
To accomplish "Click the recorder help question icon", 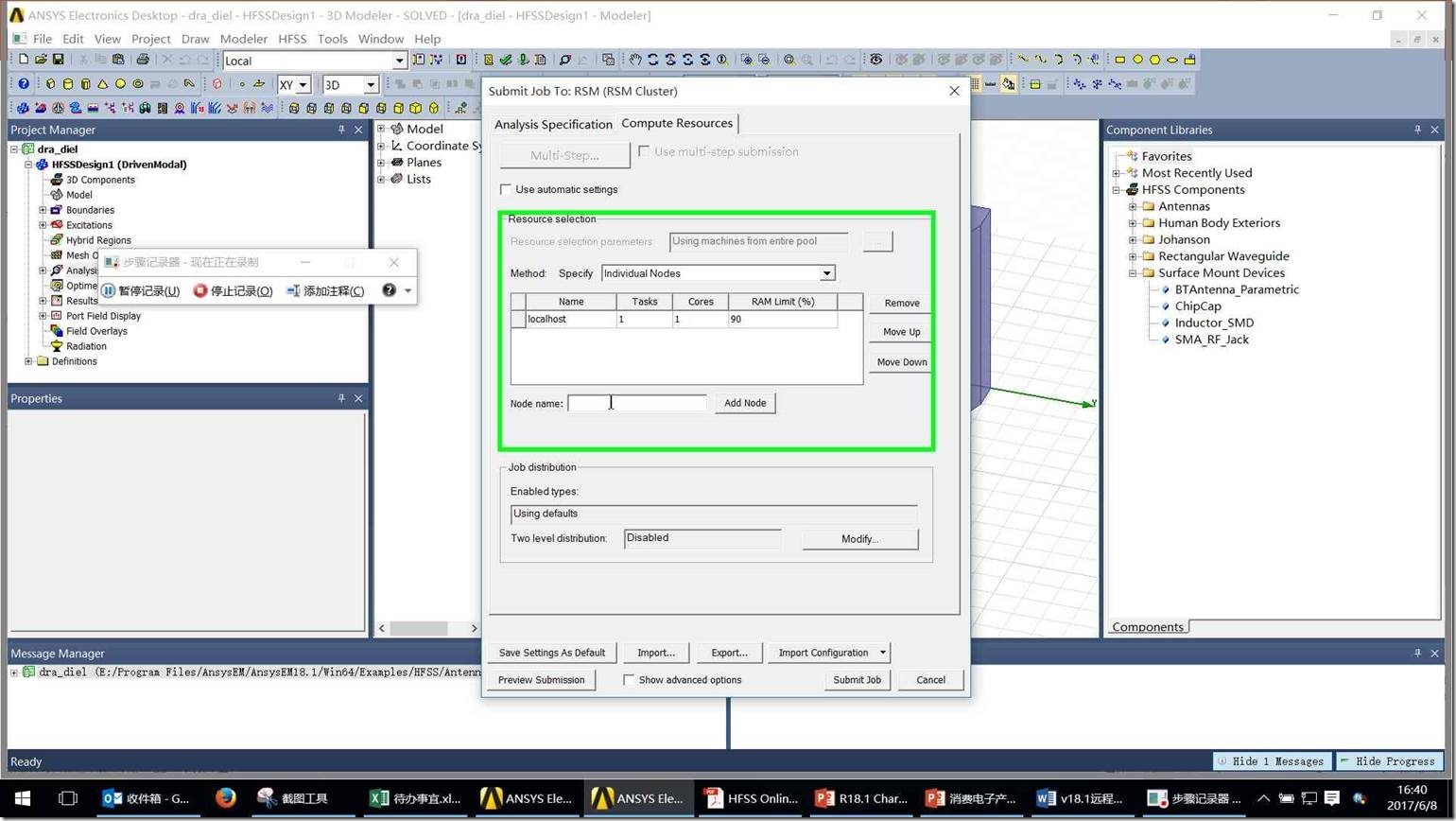I will pyautogui.click(x=389, y=290).
